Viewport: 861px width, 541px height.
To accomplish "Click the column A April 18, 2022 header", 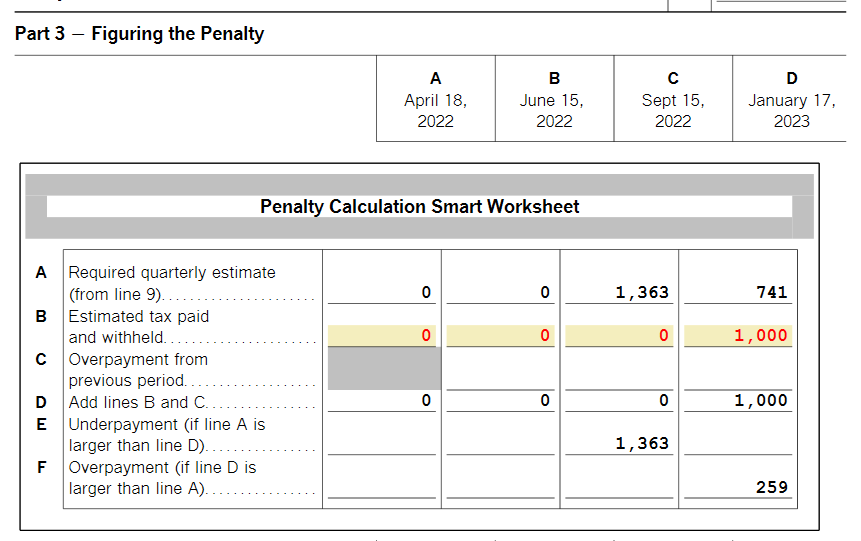I will click(x=435, y=100).
